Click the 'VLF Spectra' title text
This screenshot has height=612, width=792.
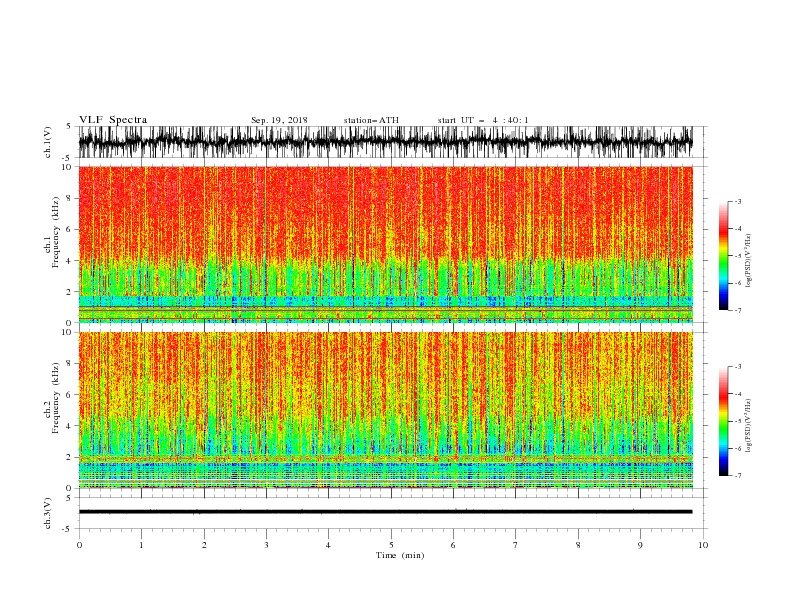coord(113,120)
